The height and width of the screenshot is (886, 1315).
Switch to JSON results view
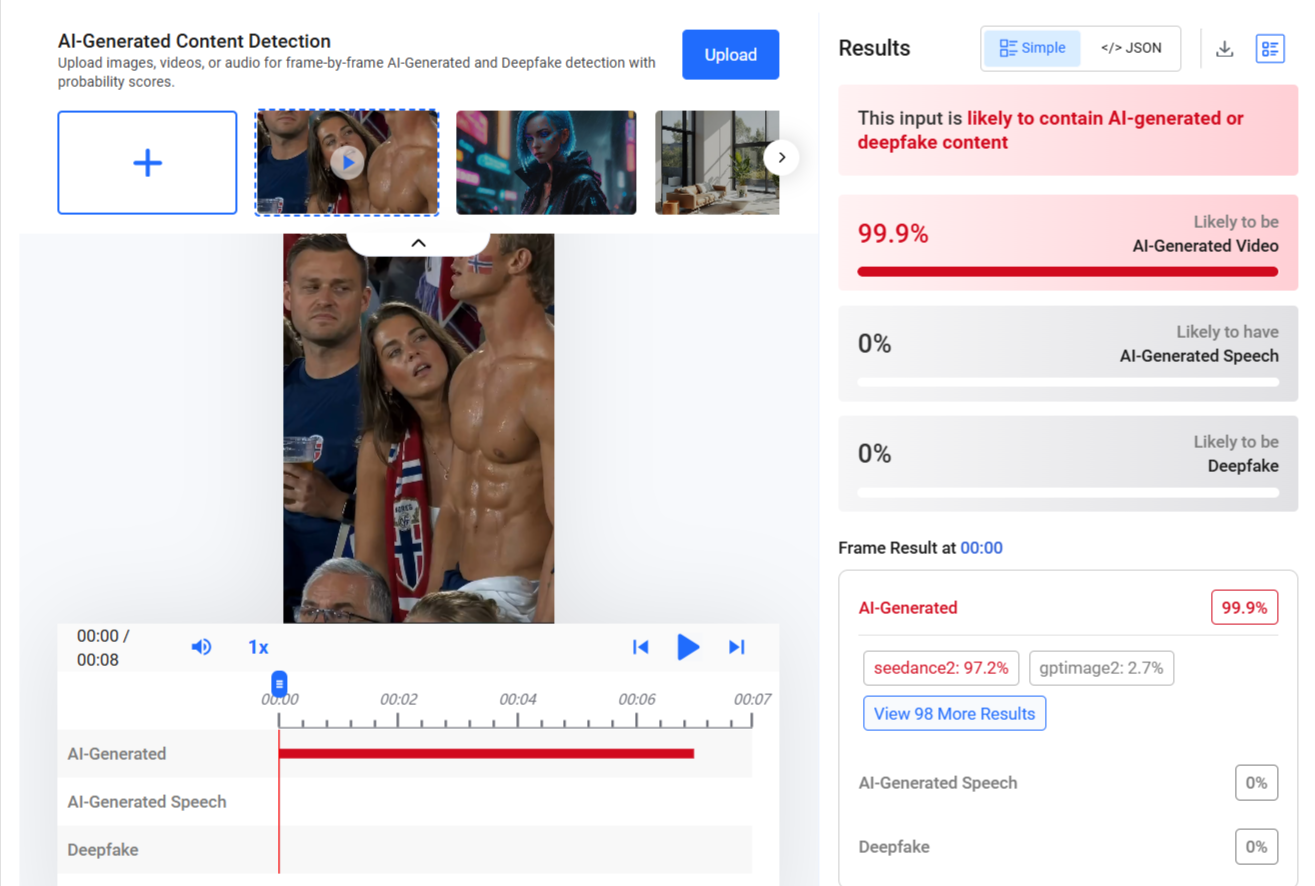[1131, 48]
